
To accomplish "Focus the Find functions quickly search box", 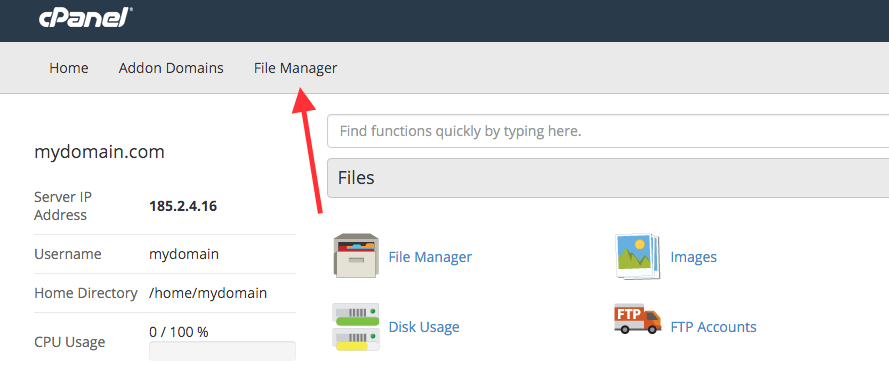I will [x=608, y=131].
